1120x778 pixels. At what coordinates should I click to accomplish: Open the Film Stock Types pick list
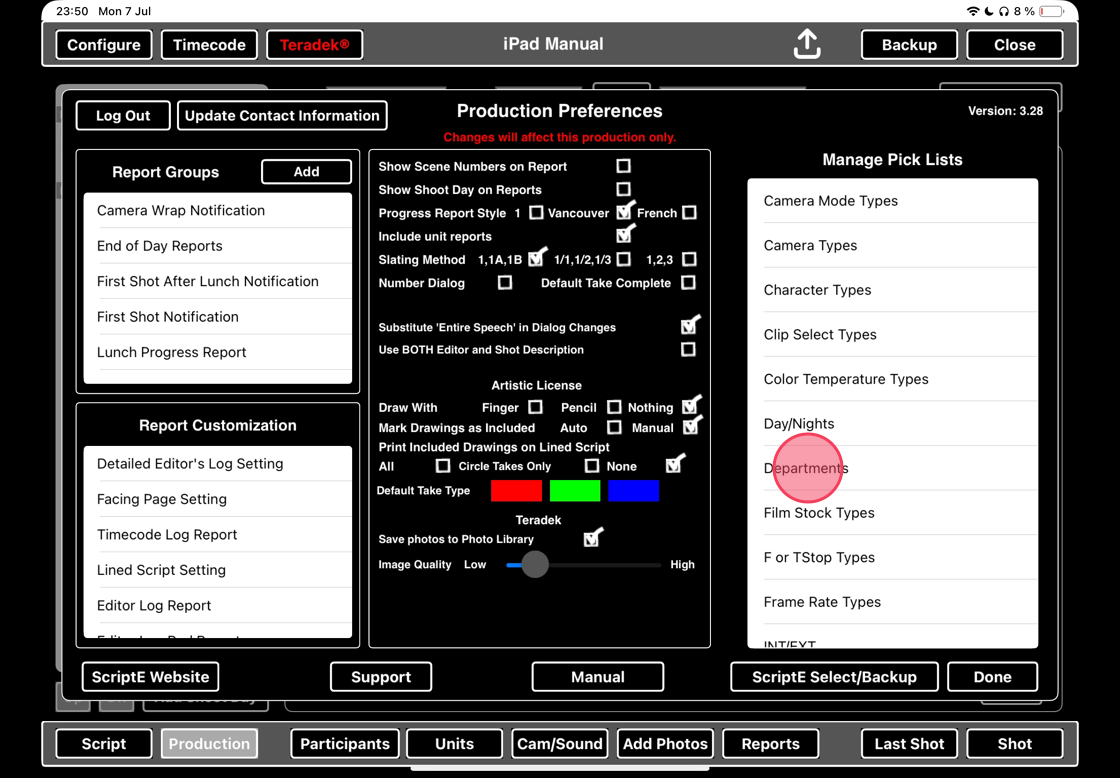click(892, 513)
